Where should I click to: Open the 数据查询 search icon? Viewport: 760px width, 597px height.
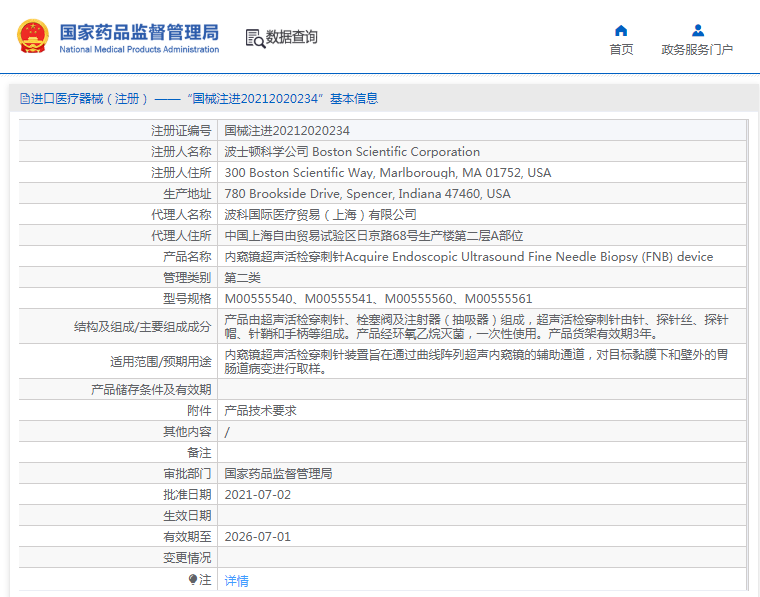click(x=255, y=38)
